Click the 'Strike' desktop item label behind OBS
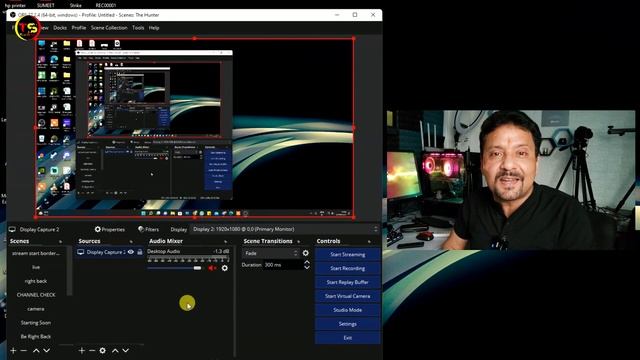The image size is (640, 360). point(76,5)
